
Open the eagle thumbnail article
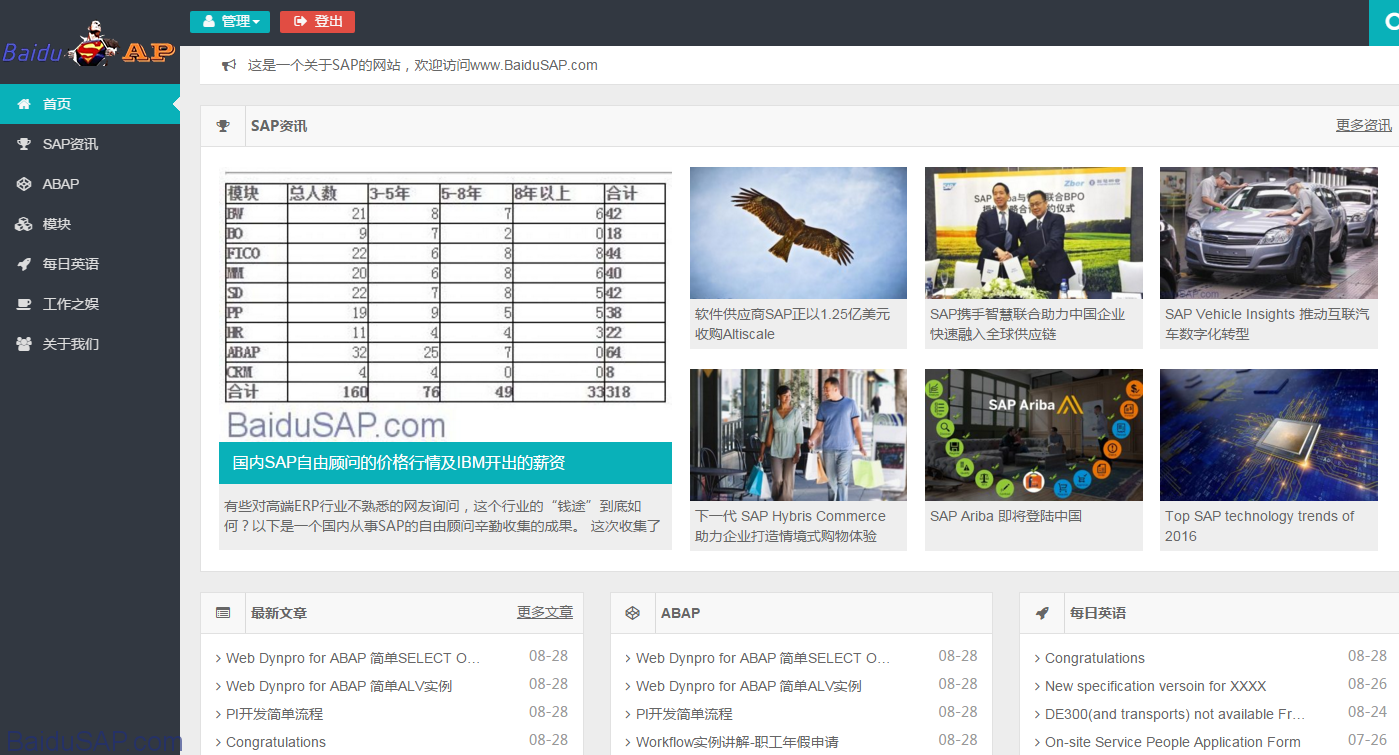tap(798, 233)
